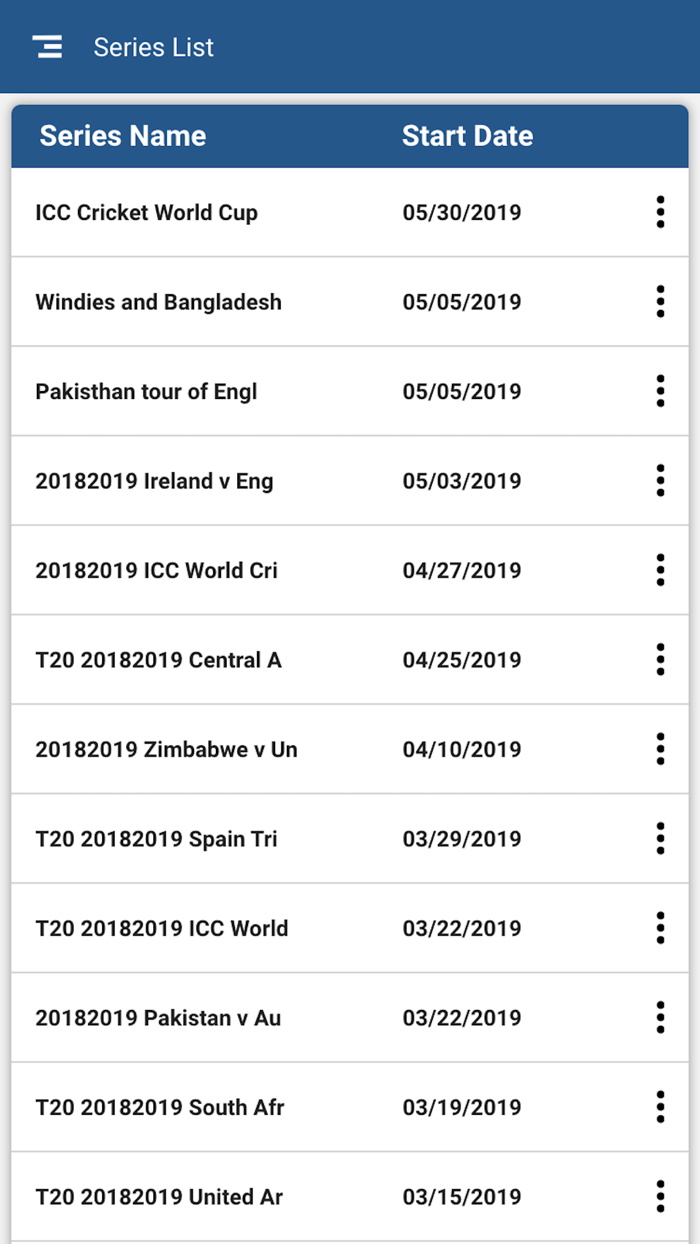Screen dimensions: 700x1244
Task: Tap three-dot menu for Pakisthan tour series
Action: click(660, 391)
